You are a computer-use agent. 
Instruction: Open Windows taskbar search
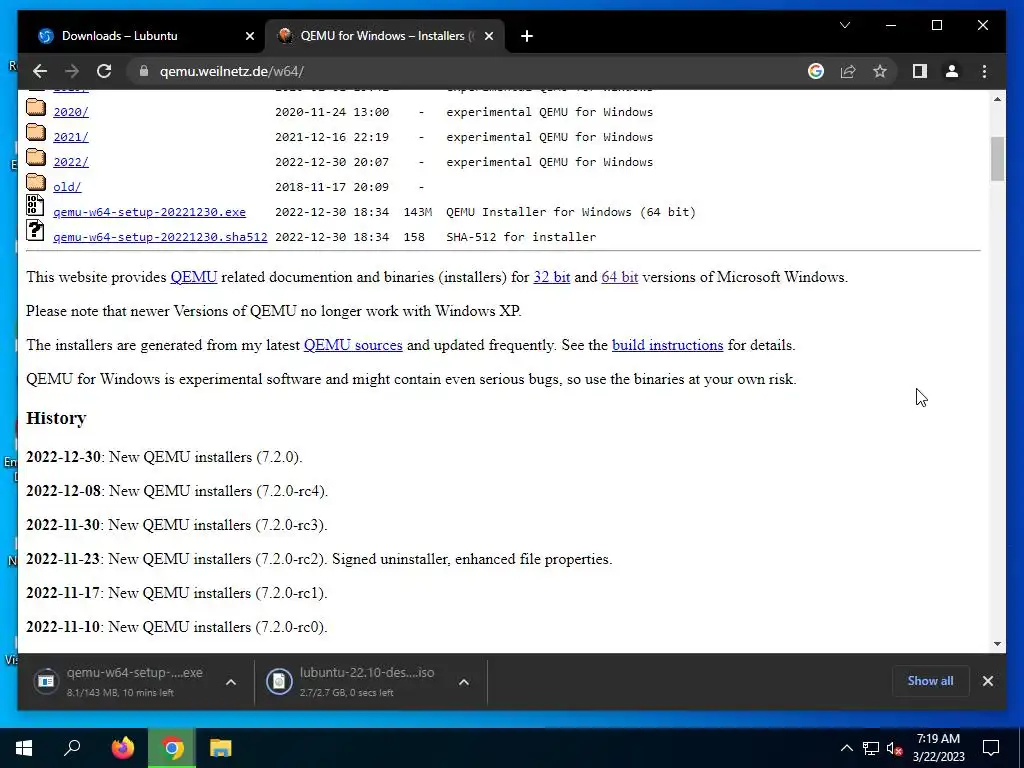pyautogui.click(x=72, y=748)
